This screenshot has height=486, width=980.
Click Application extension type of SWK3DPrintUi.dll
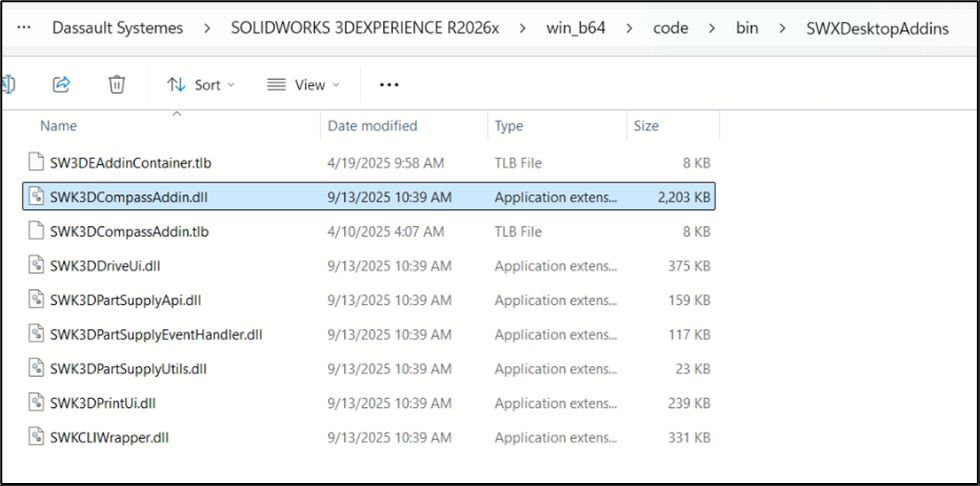(x=556, y=404)
